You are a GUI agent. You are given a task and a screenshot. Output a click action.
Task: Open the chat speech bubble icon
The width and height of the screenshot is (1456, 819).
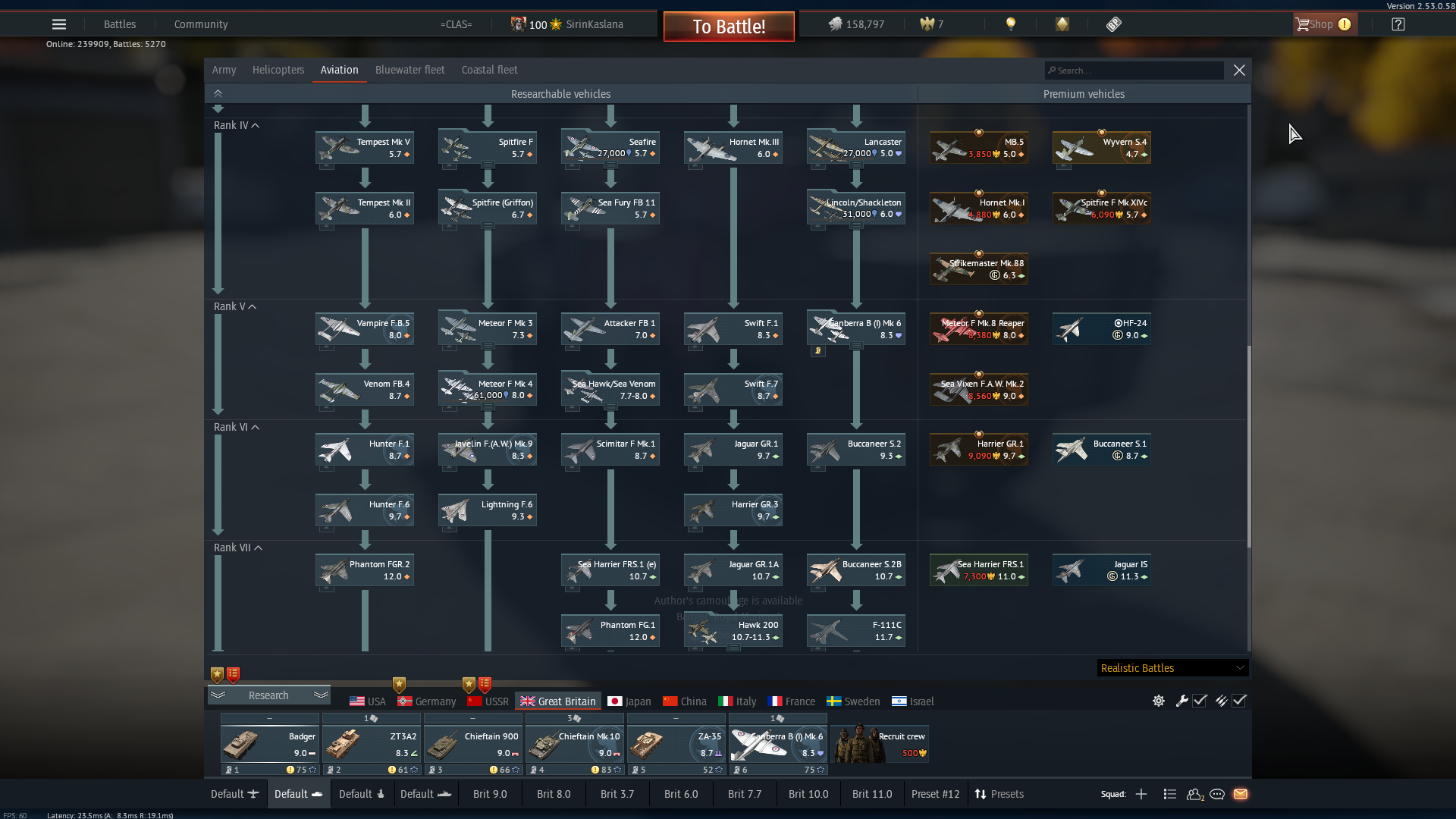click(x=1217, y=794)
